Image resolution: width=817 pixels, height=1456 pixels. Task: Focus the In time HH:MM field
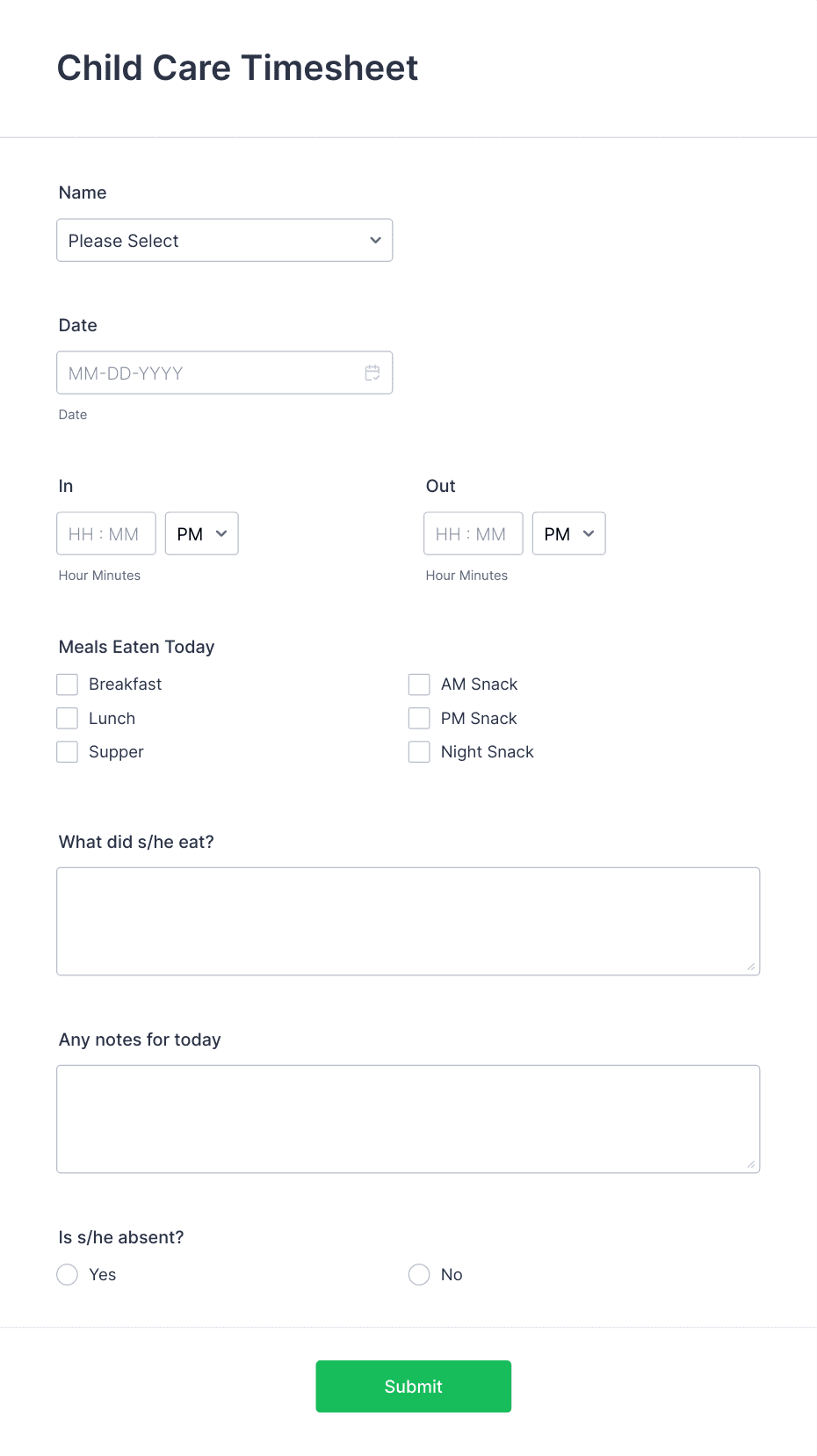click(105, 533)
